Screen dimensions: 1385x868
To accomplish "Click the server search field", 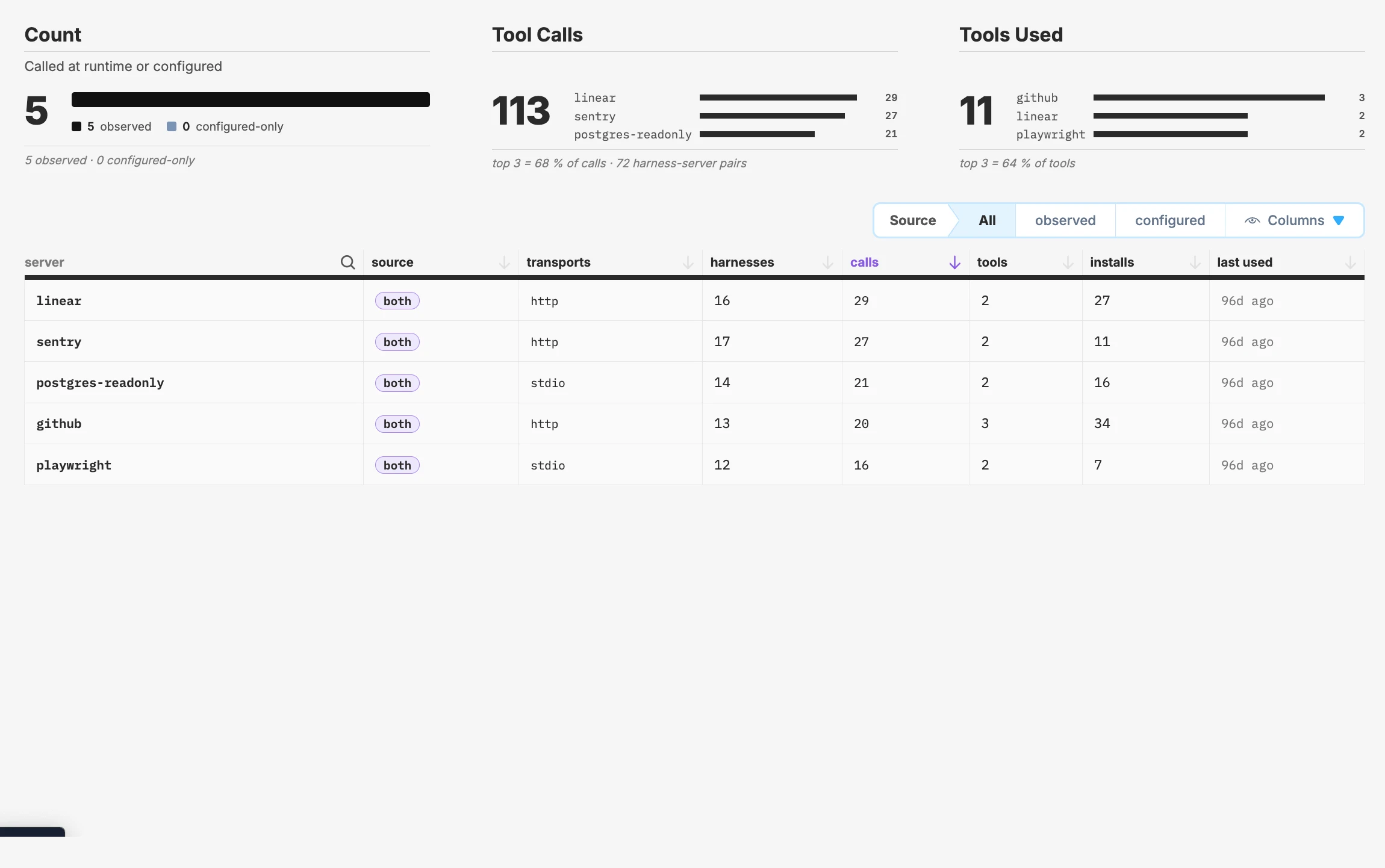I will click(181, 262).
